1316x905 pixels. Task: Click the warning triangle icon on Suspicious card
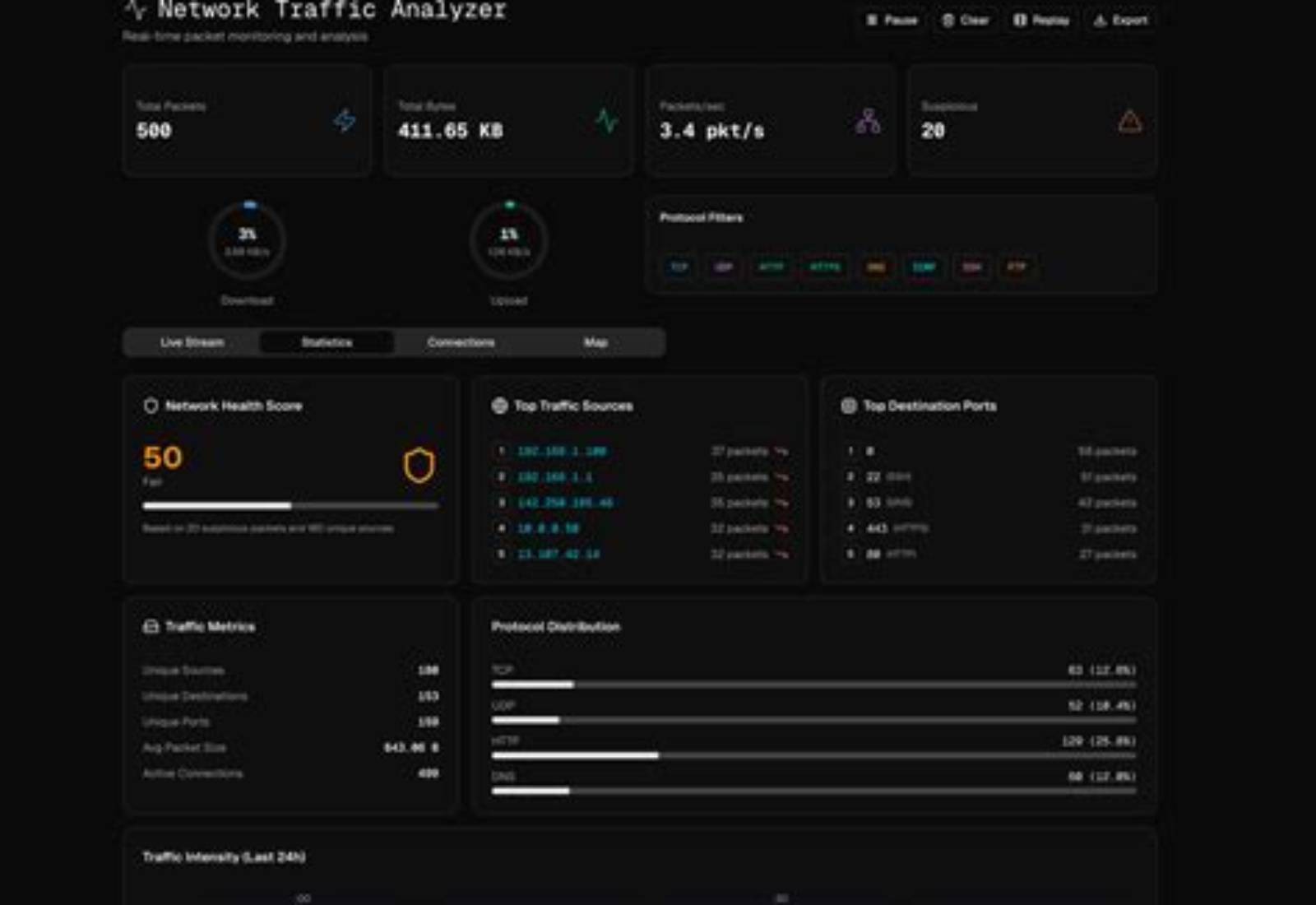(x=1130, y=121)
